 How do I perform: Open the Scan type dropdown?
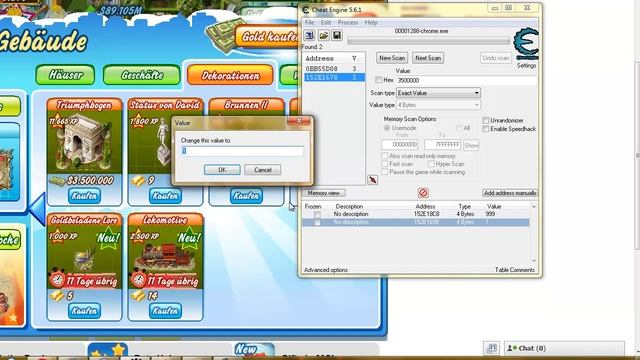coord(438,93)
